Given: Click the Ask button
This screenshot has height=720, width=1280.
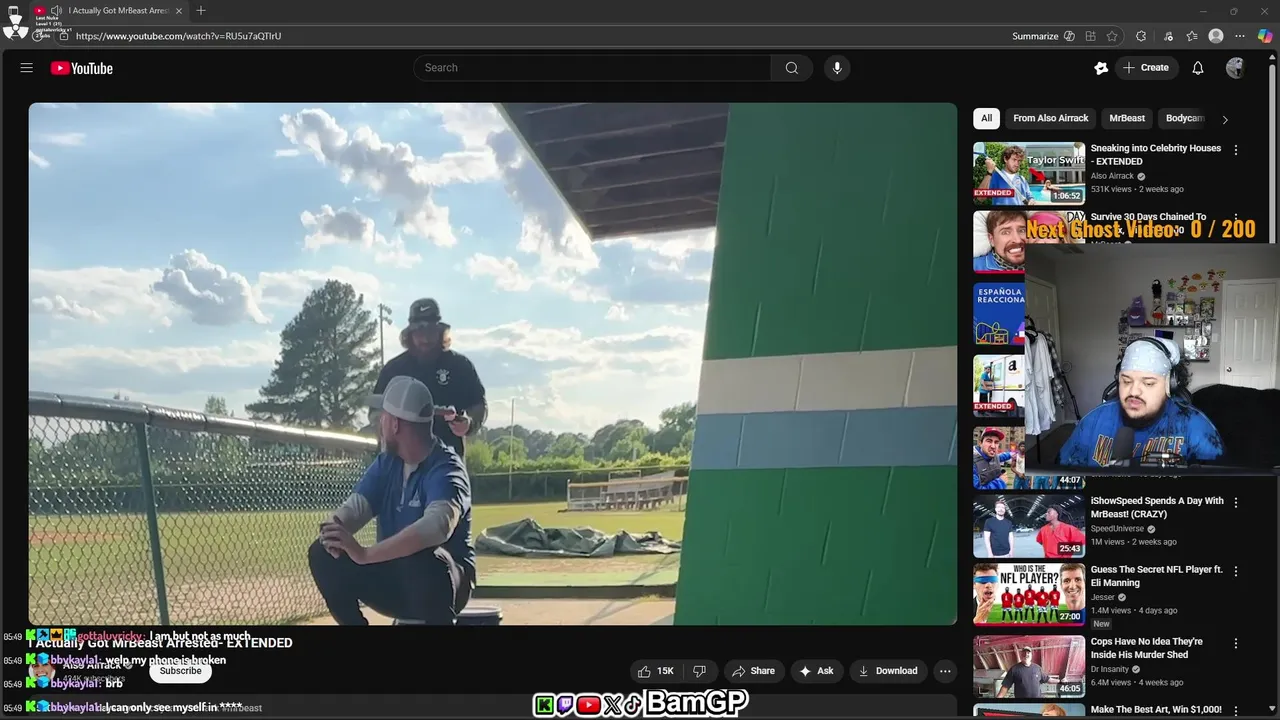Looking at the screenshot, I should point(816,671).
